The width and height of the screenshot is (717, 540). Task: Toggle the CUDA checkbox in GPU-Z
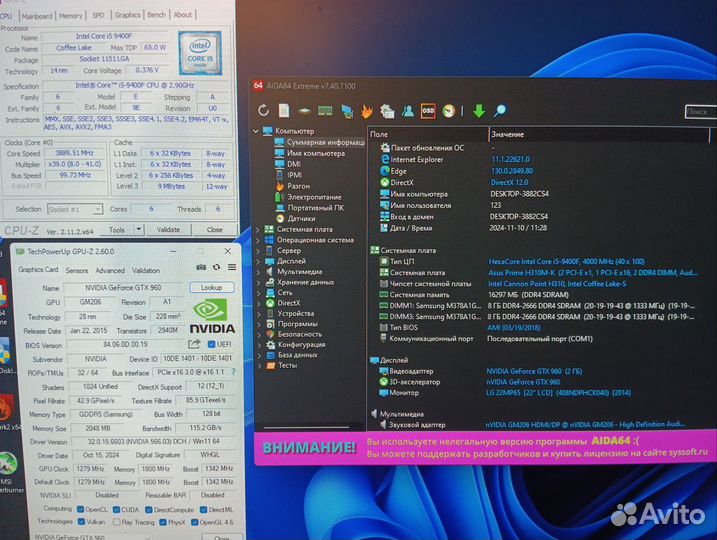pos(116,509)
